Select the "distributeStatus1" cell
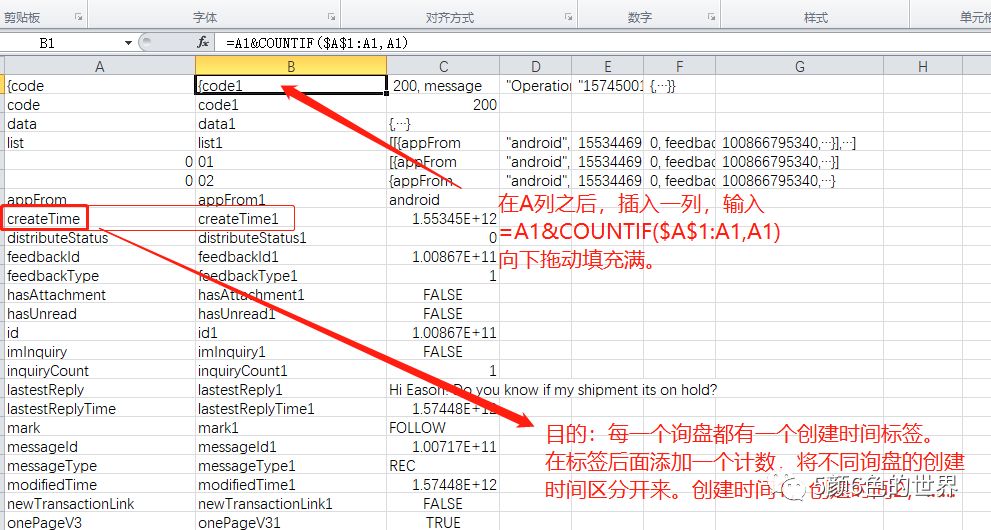 pyautogui.click(x=291, y=238)
